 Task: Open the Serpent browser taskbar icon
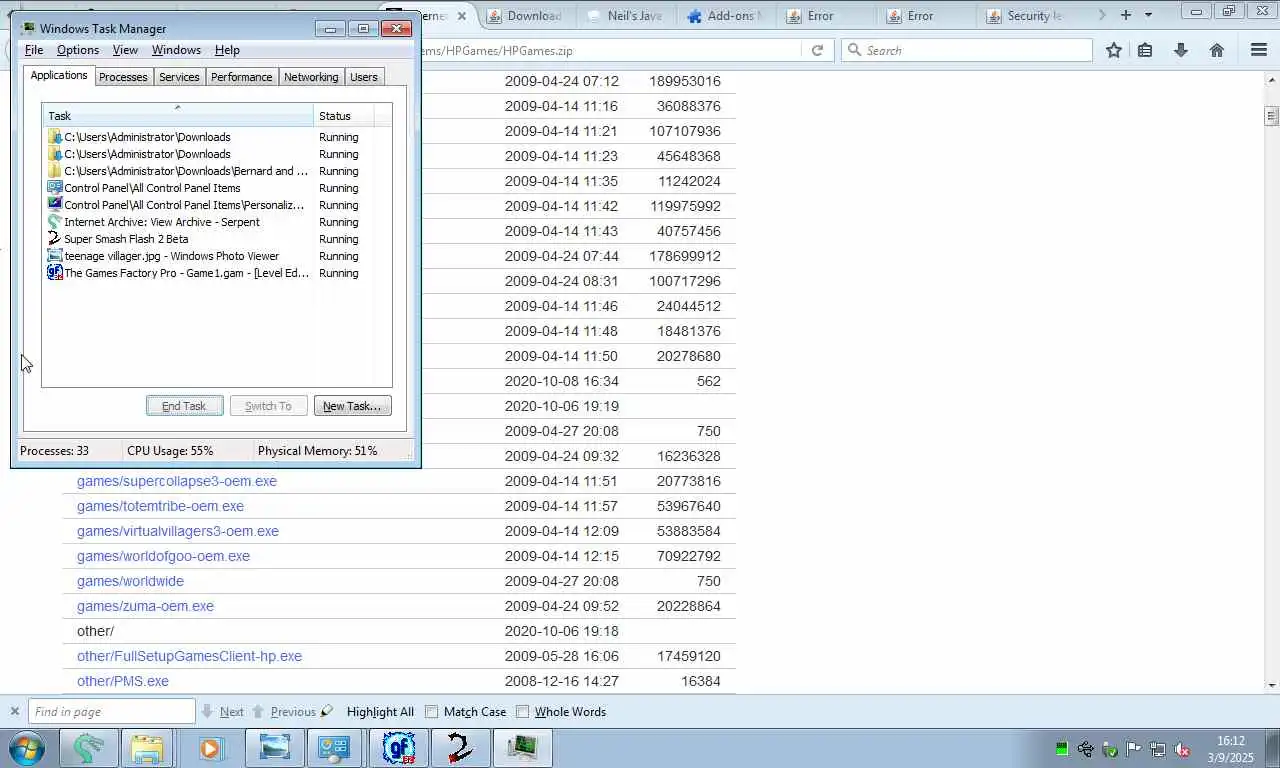point(89,748)
